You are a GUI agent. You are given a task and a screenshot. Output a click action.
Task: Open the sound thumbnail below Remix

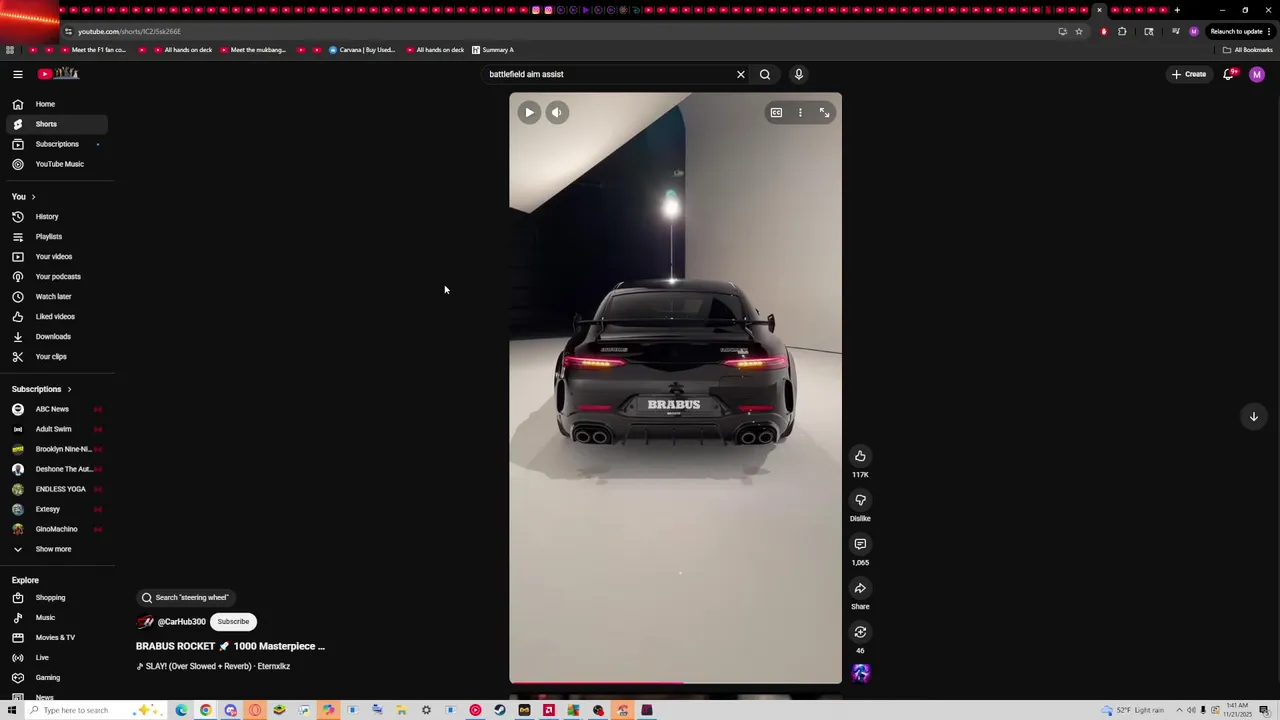click(860, 673)
